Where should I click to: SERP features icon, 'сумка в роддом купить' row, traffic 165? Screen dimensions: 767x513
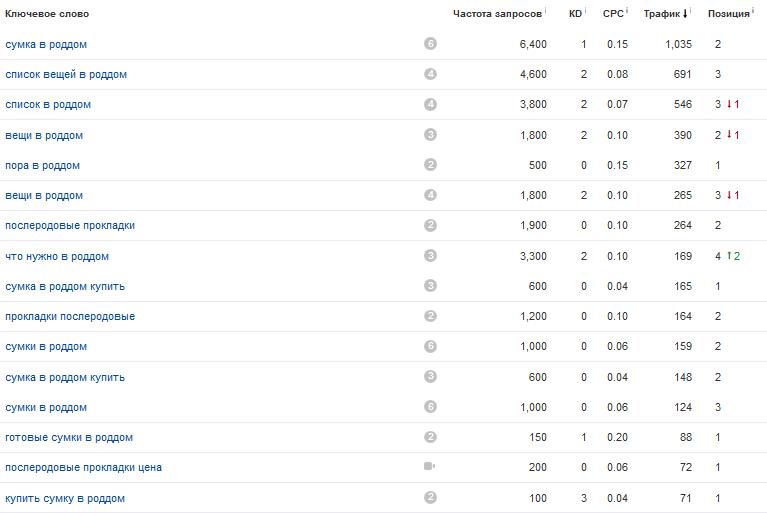coord(430,286)
